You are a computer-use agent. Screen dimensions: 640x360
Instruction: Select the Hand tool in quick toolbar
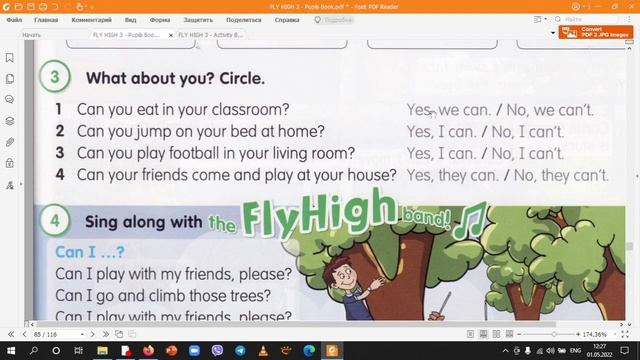[x=80, y=7]
